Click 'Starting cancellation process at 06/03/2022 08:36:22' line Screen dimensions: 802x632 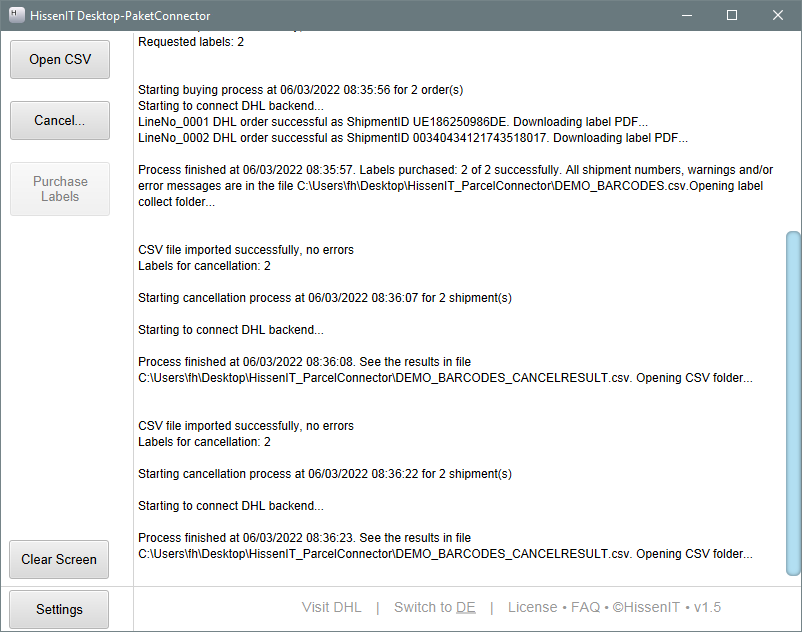point(325,474)
